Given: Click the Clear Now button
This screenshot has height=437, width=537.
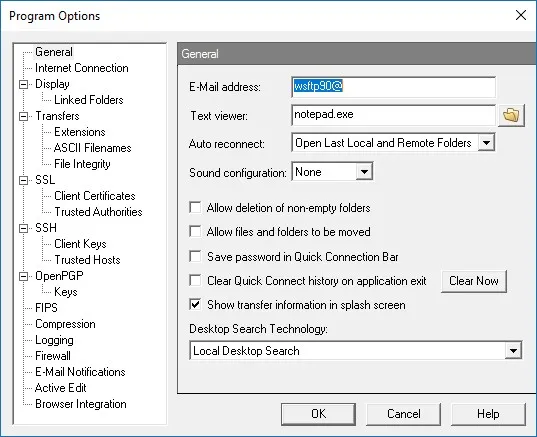Looking at the screenshot, I should [474, 281].
